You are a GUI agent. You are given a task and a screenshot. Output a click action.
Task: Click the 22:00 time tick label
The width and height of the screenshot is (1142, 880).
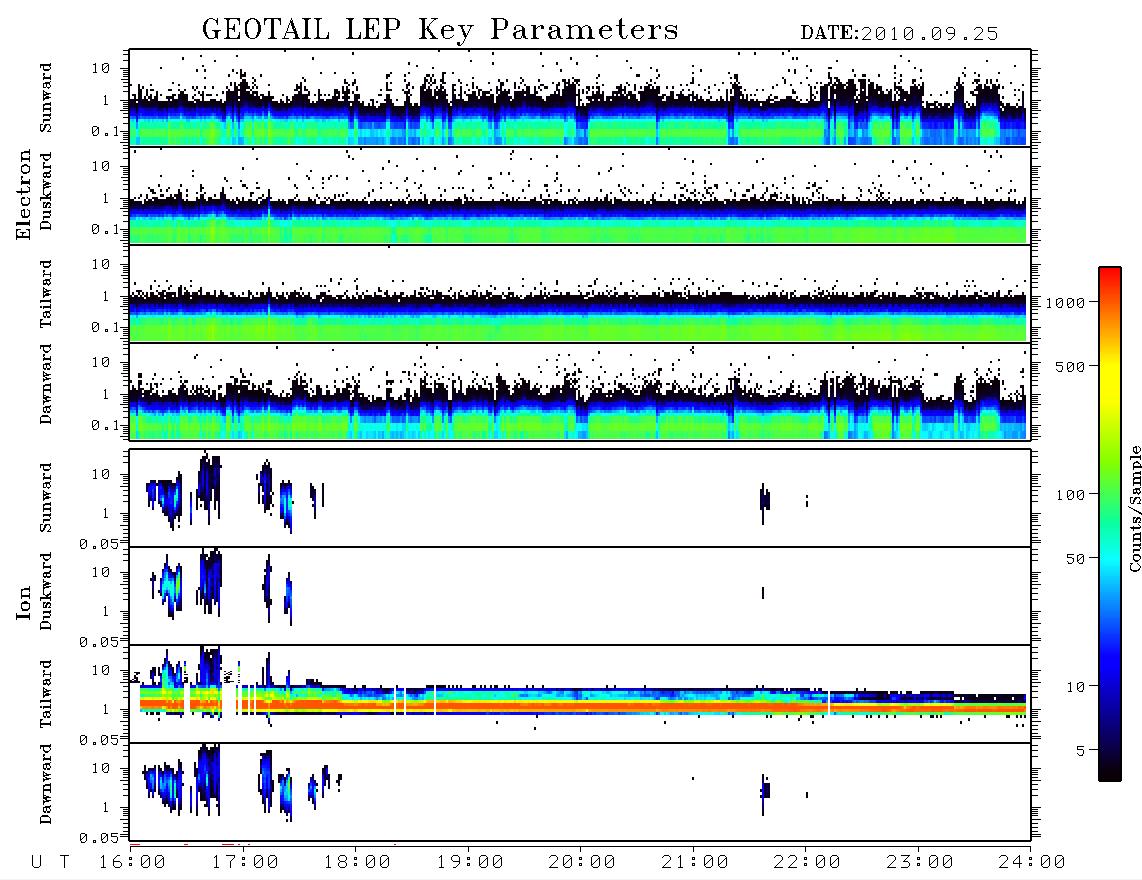(x=808, y=862)
